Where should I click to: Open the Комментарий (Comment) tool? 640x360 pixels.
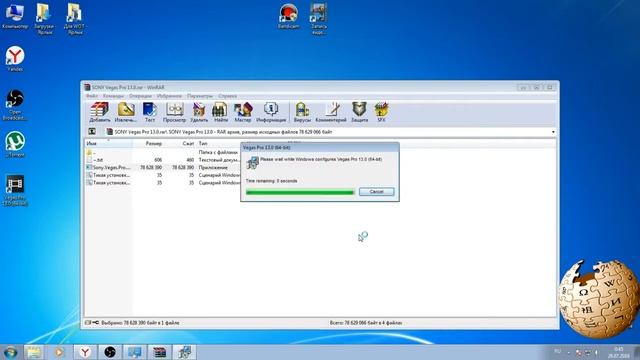click(x=331, y=112)
